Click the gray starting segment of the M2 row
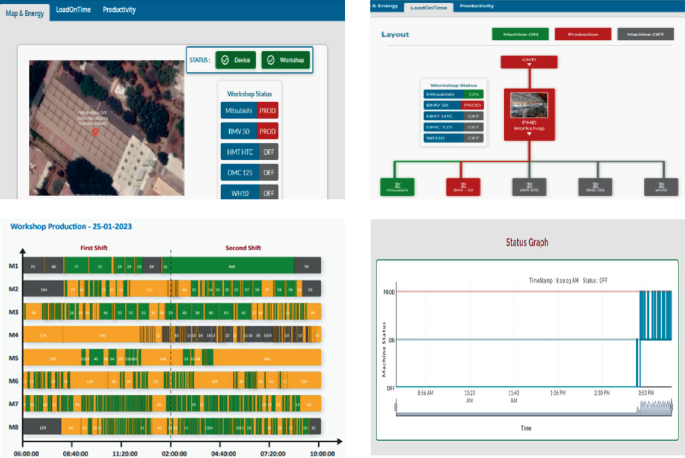685x458 pixels. click(43, 289)
